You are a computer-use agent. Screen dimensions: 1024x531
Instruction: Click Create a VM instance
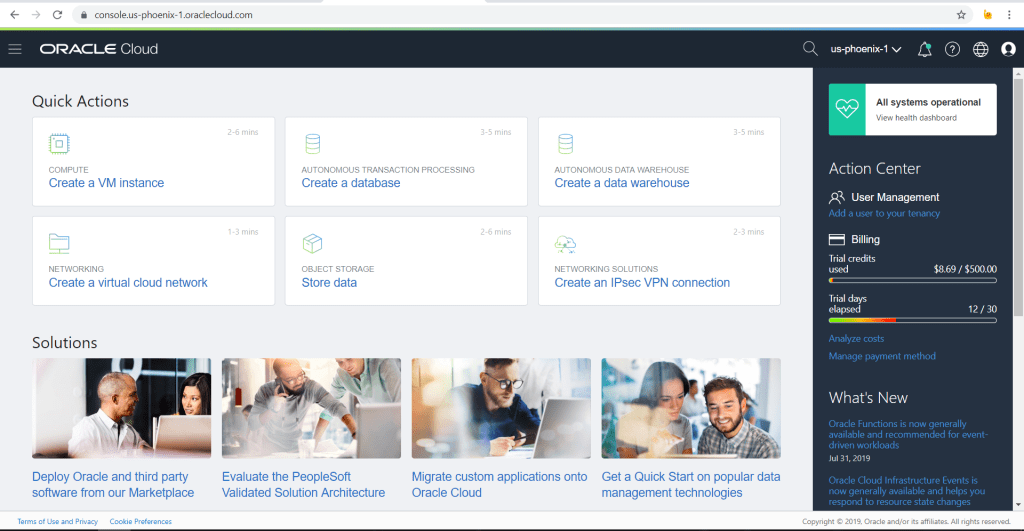click(106, 183)
